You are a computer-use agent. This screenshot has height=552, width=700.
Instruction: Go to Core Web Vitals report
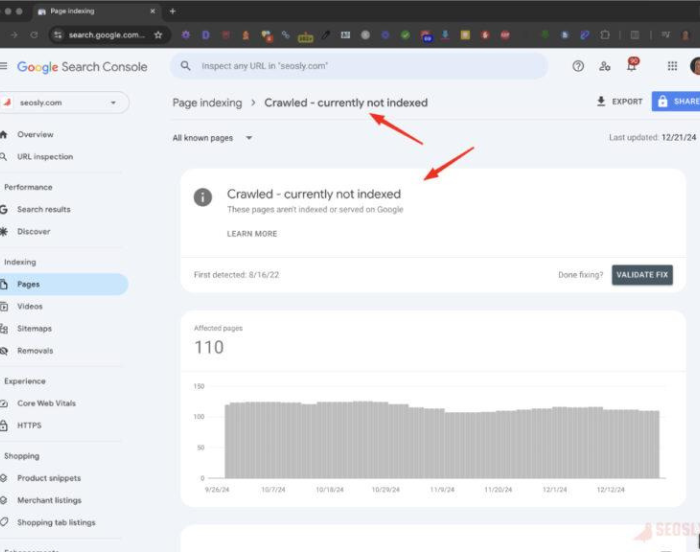pyautogui.click(x=46, y=403)
